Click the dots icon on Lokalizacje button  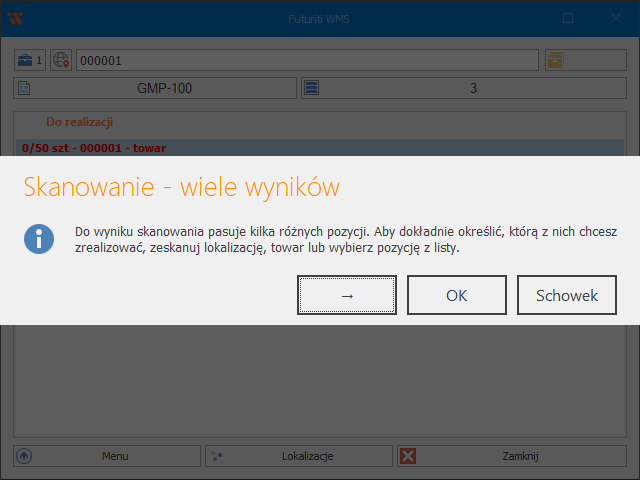pos(217,456)
